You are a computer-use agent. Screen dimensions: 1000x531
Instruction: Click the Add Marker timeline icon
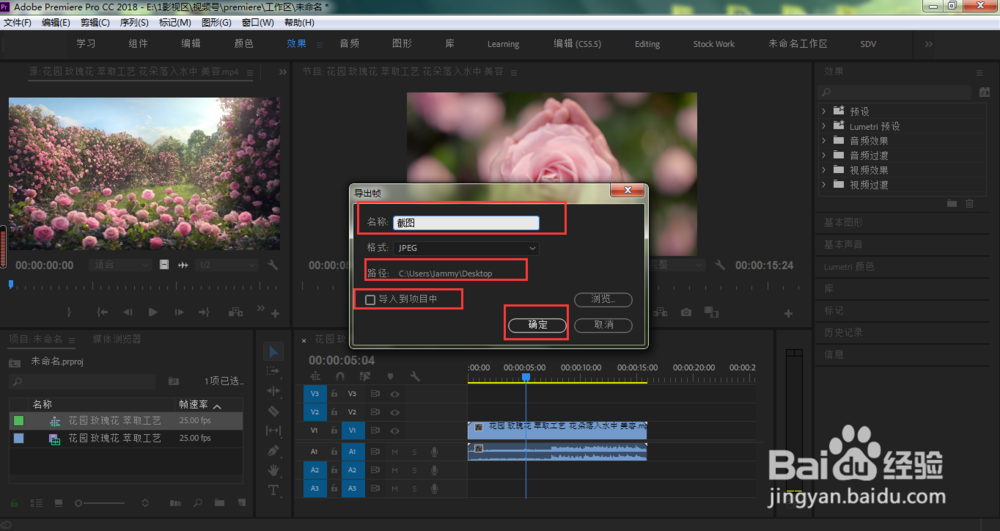click(390, 376)
